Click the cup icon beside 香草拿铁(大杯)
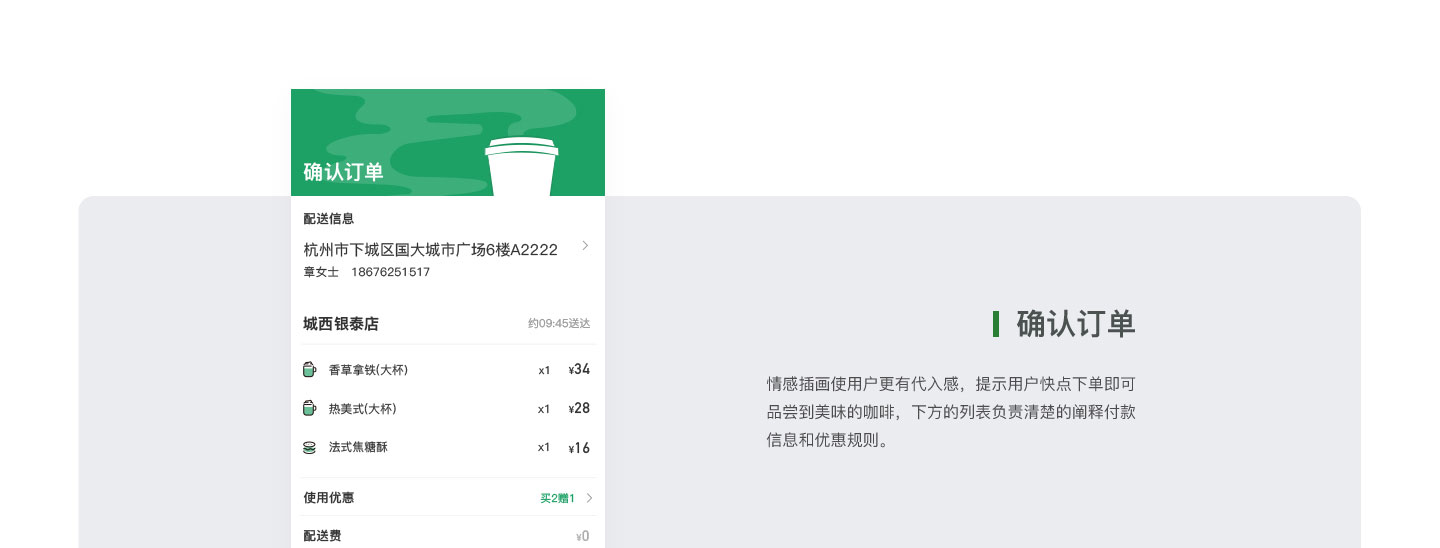Screen dimensions: 1440x548 click(309, 370)
